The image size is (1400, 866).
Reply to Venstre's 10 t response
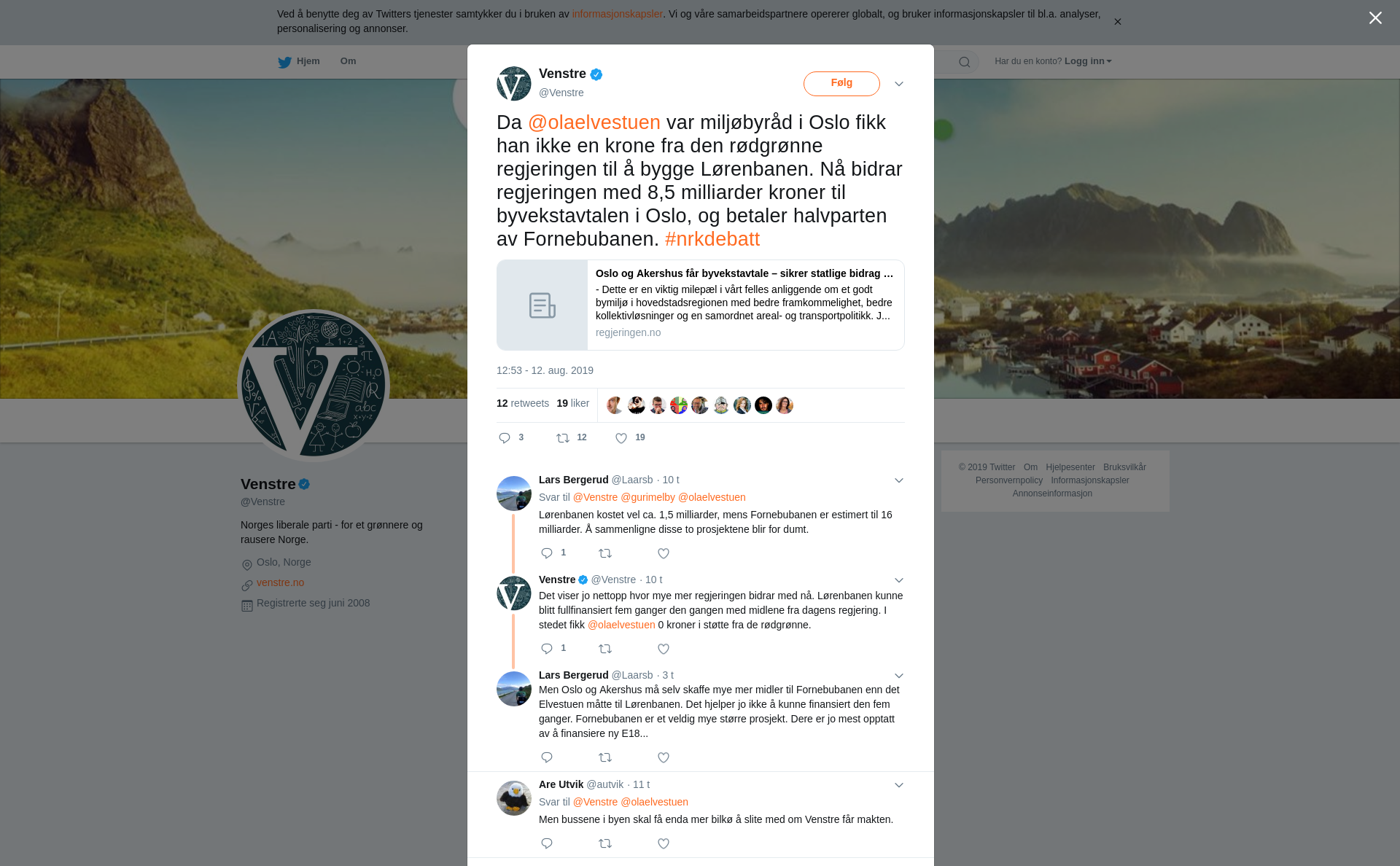(x=547, y=649)
